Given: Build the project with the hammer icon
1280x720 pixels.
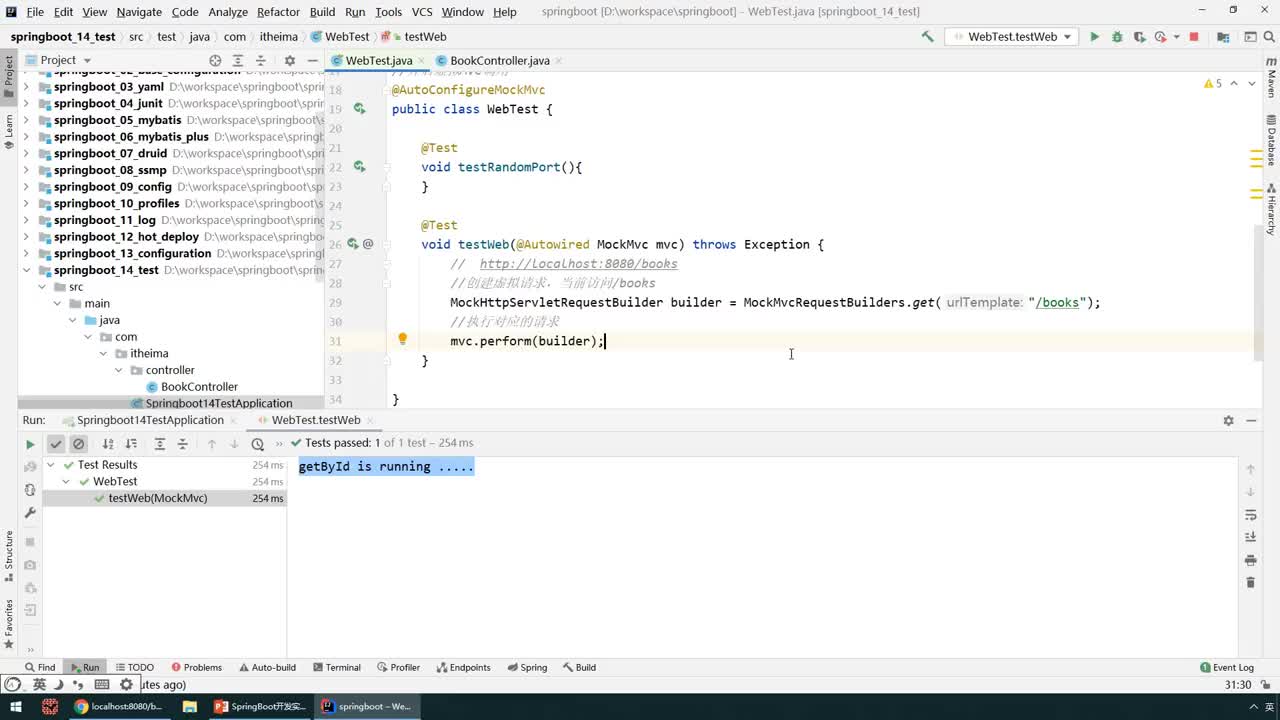Looking at the screenshot, I should tap(927, 37).
